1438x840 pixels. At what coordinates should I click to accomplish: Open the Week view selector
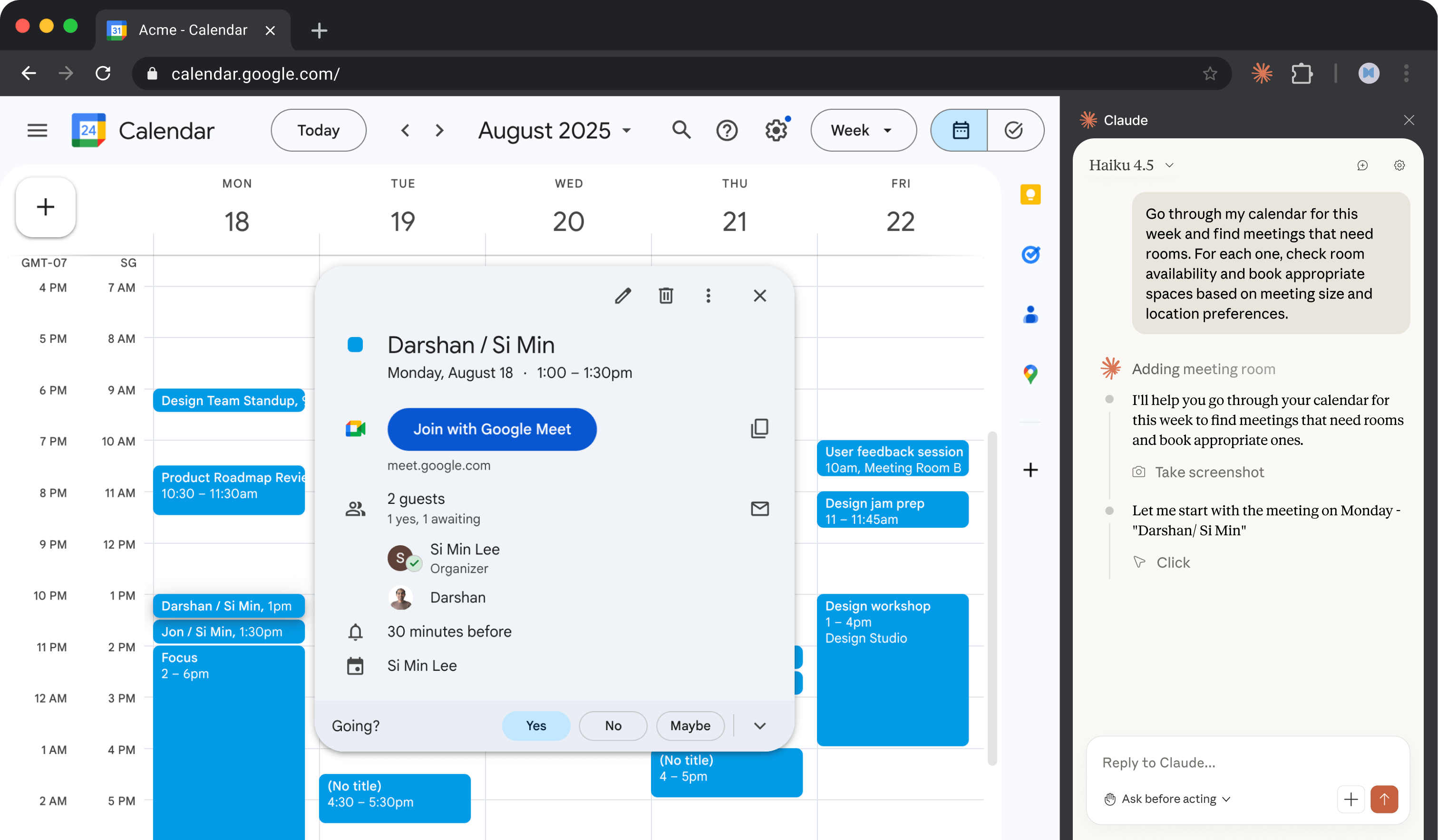[x=863, y=130]
